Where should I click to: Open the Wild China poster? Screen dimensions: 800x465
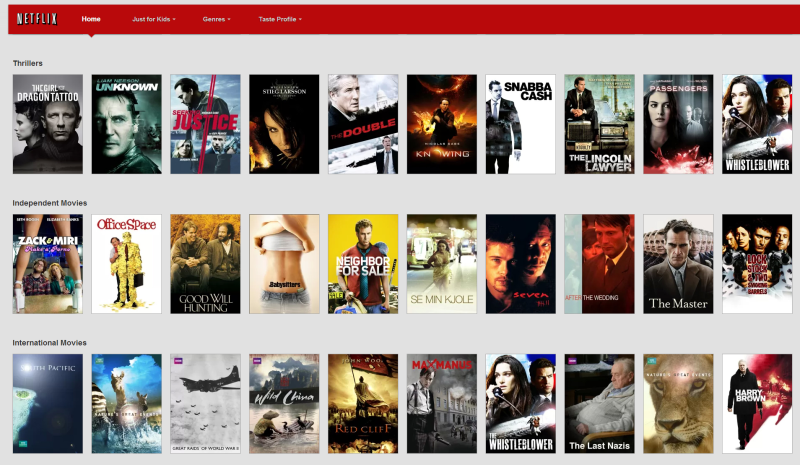(x=284, y=404)
